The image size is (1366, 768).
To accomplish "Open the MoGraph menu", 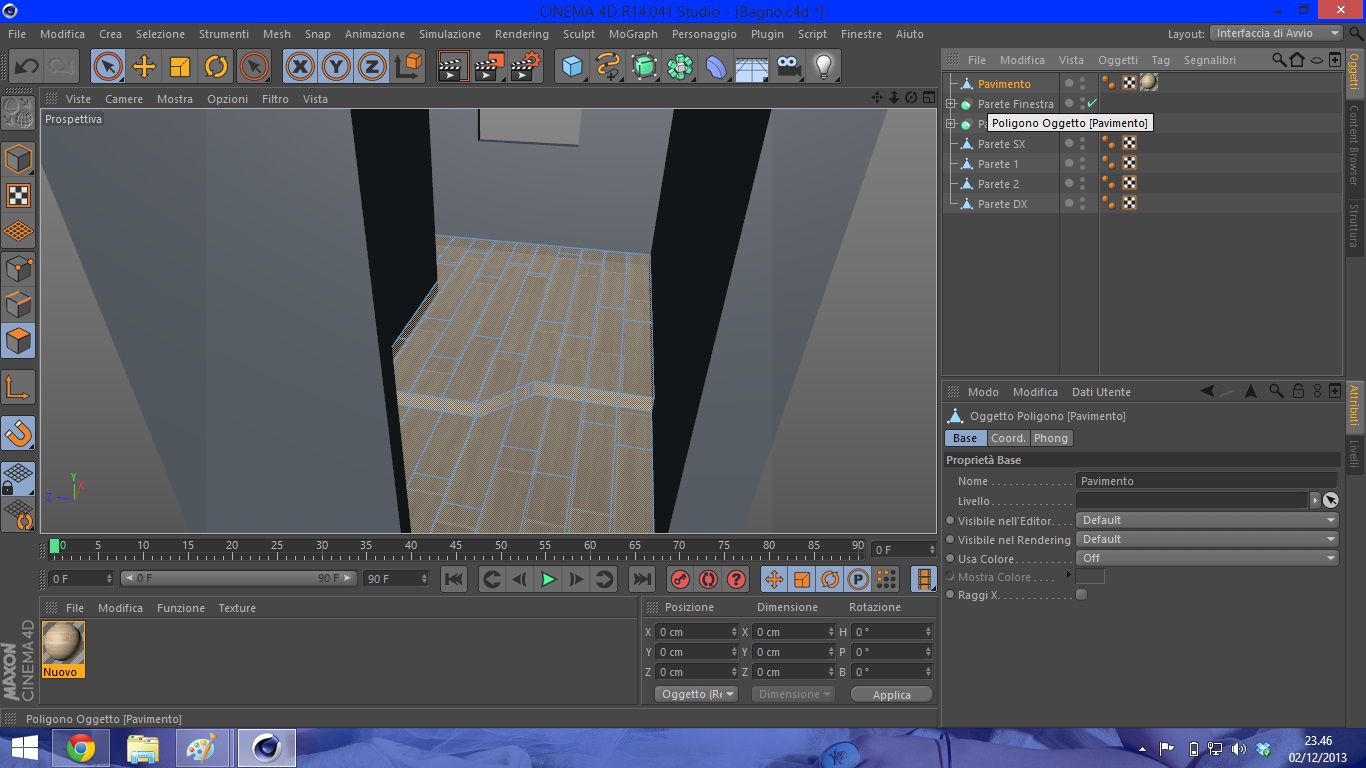I will tap(633, 34).
